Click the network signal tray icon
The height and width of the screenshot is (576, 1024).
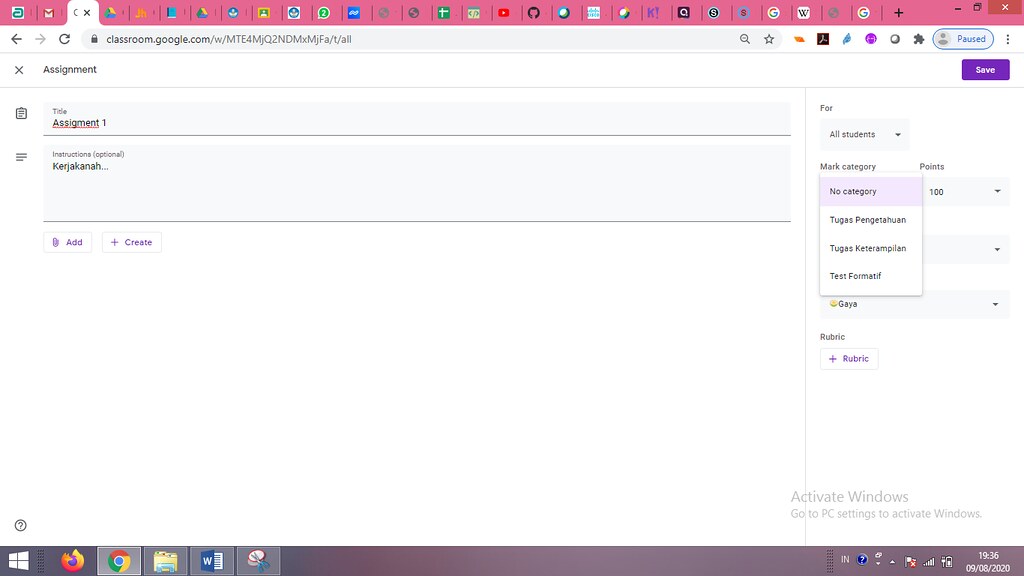[x=928, y=561]
